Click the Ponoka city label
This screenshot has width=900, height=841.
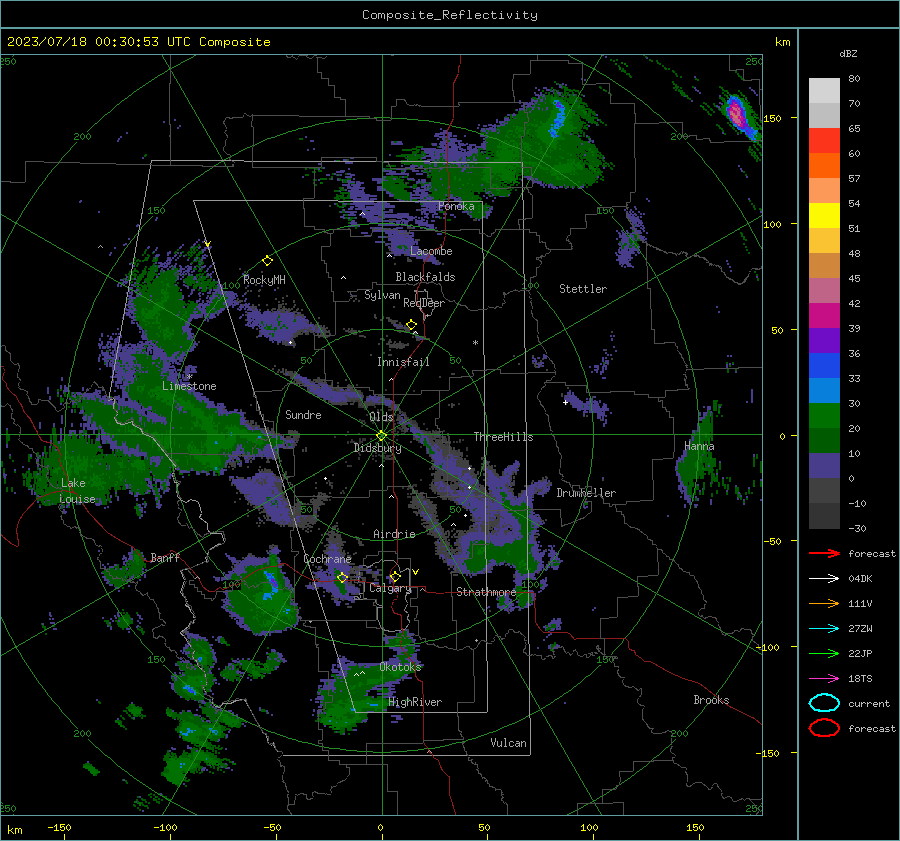456,206
